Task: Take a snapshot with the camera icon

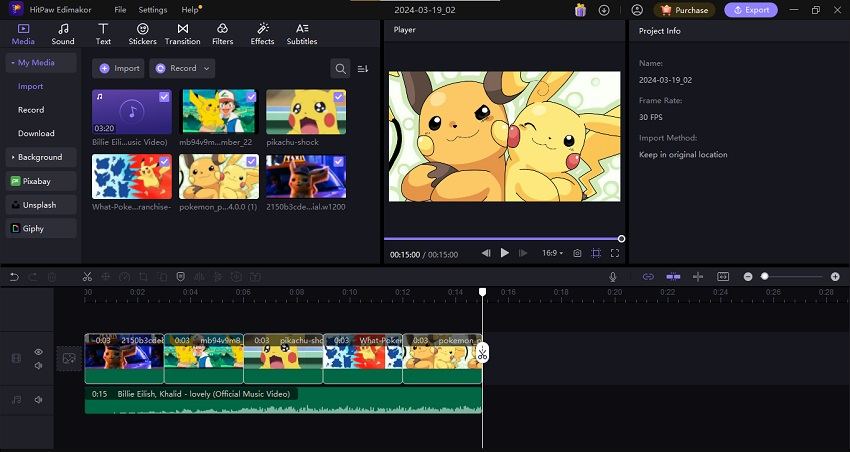Action: pyautogui.click(x=577, y=253)
